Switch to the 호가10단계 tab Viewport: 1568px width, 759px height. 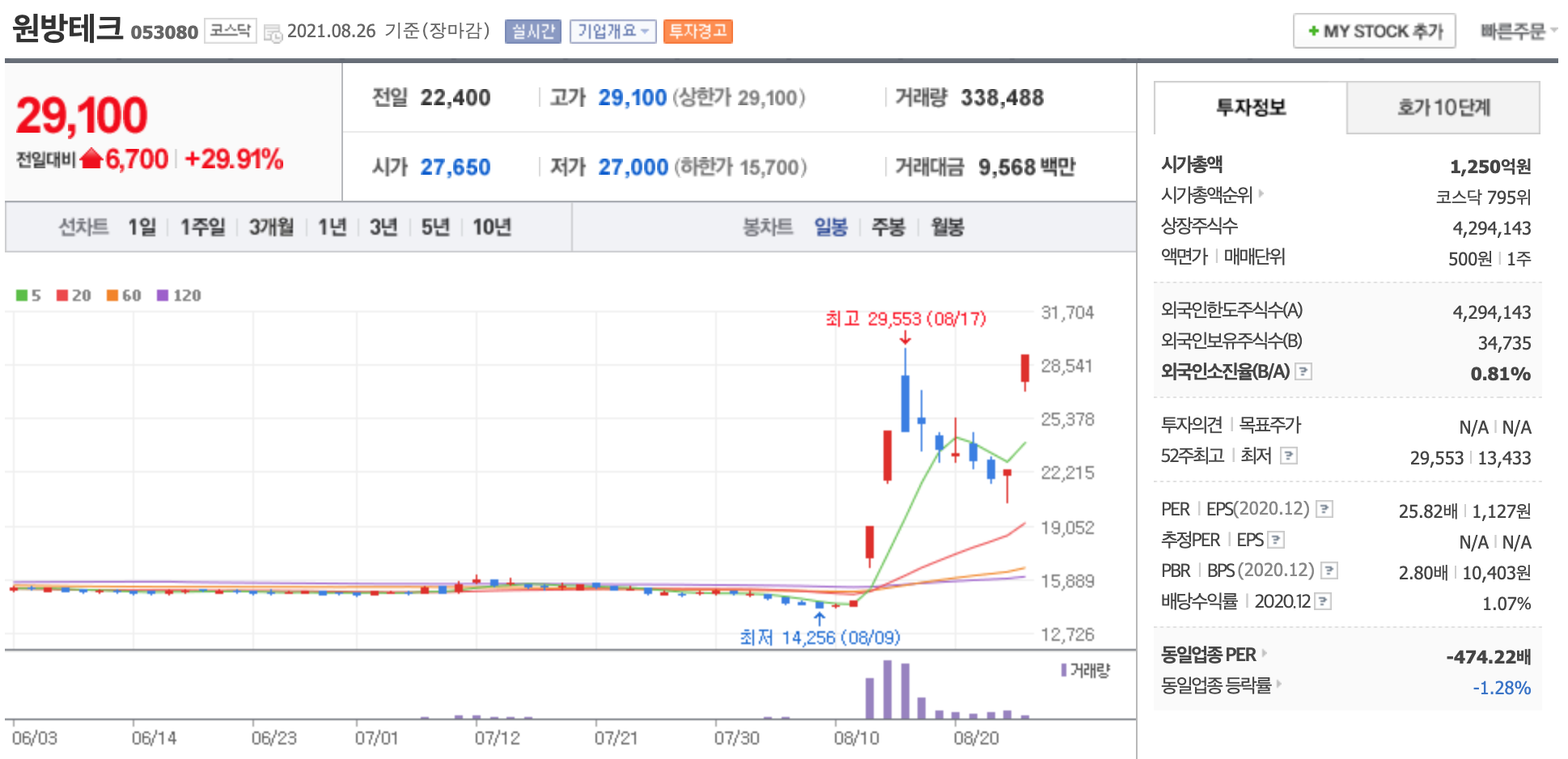point(1443,108)
